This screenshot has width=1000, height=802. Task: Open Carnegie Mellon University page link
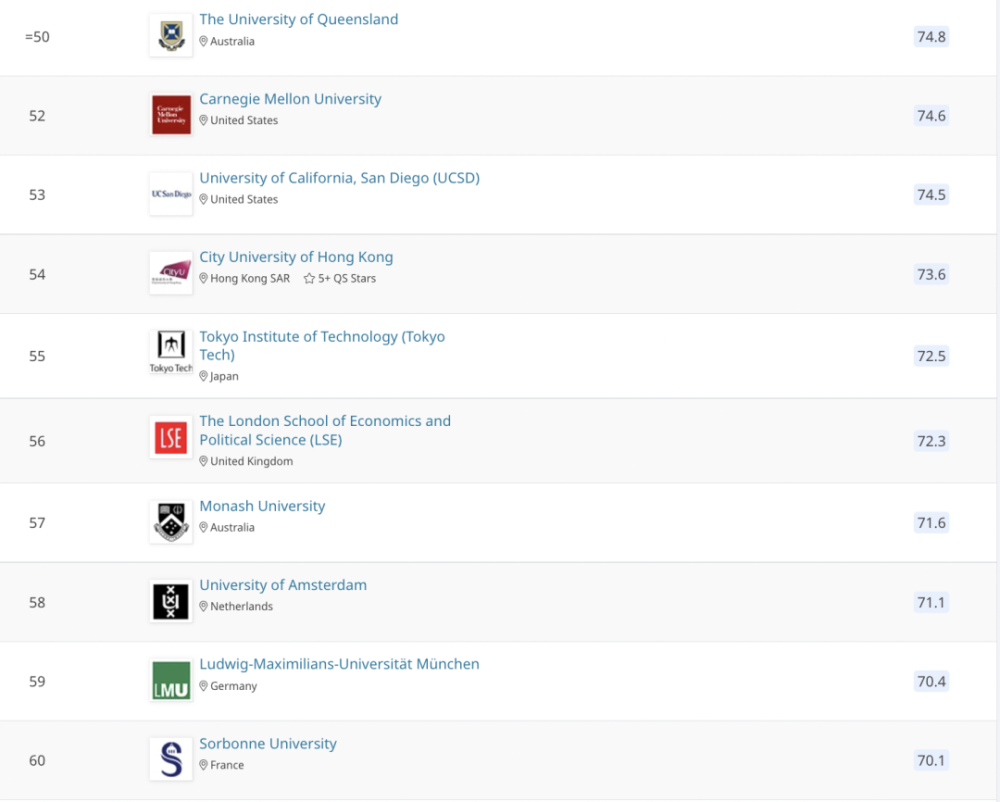click(x=290, y=99)
